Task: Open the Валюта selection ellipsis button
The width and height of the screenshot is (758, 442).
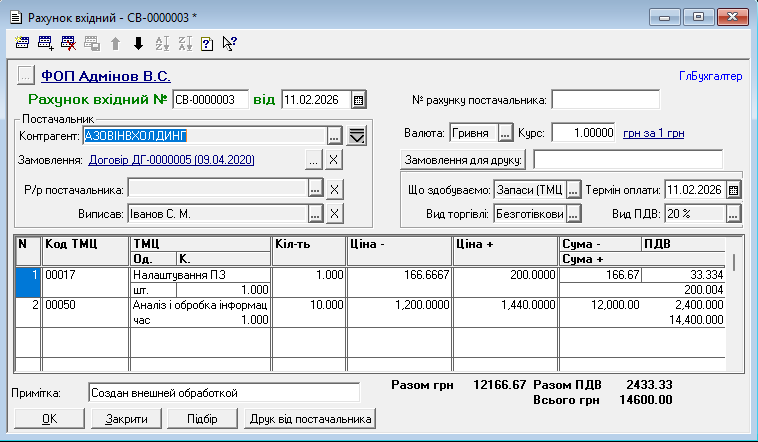Action: (x=505, y=133)
